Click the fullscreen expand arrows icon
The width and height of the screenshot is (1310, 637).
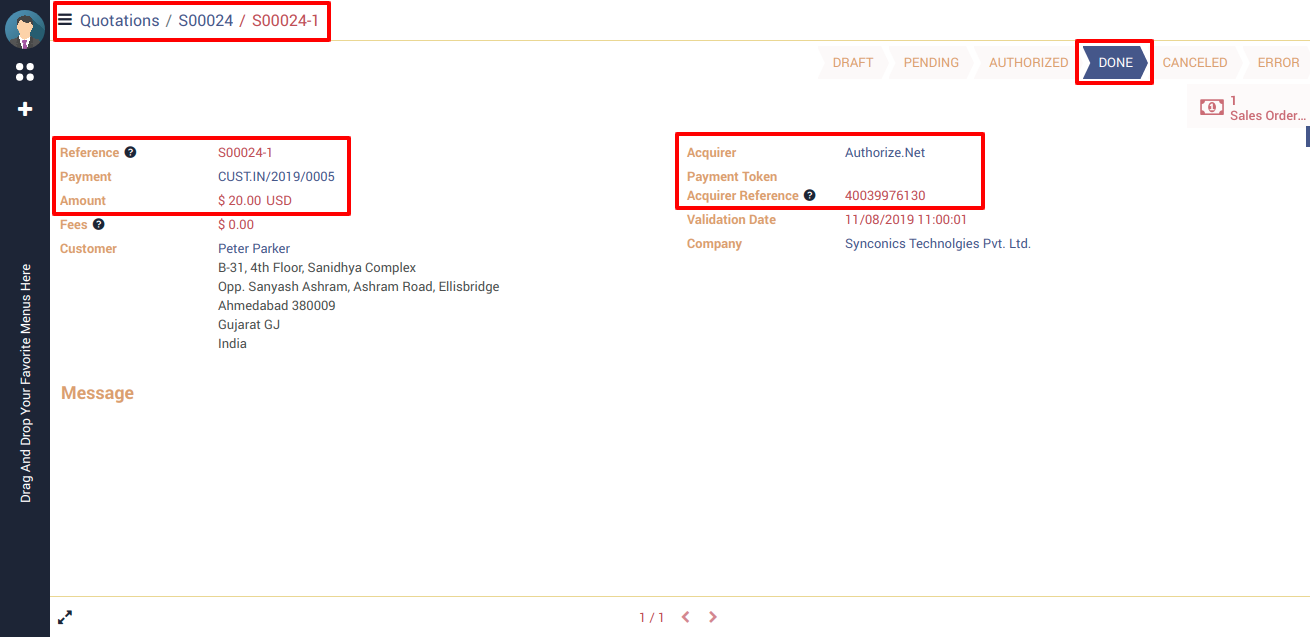click(65, 617)
